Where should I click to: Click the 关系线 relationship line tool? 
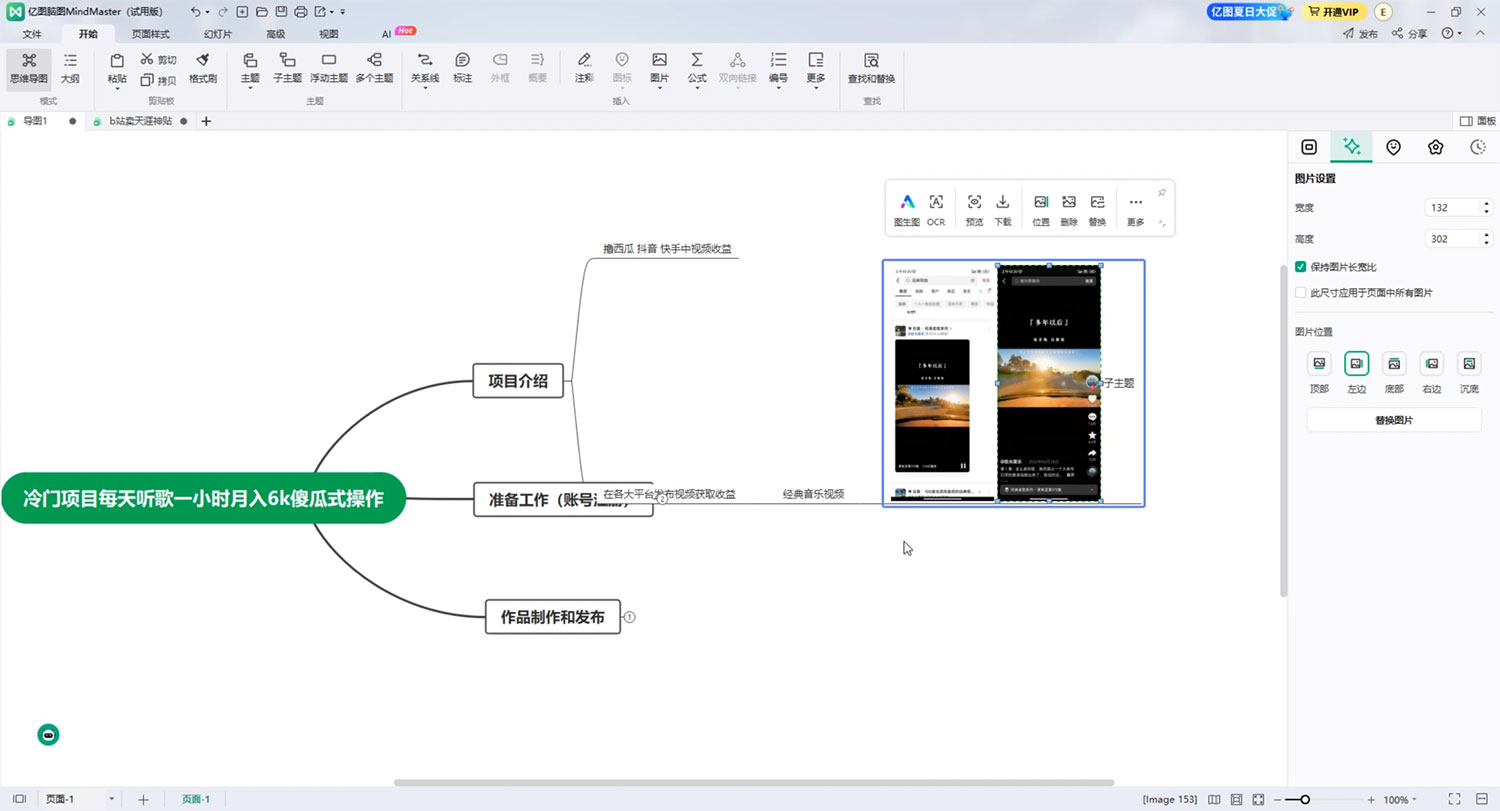425,67
